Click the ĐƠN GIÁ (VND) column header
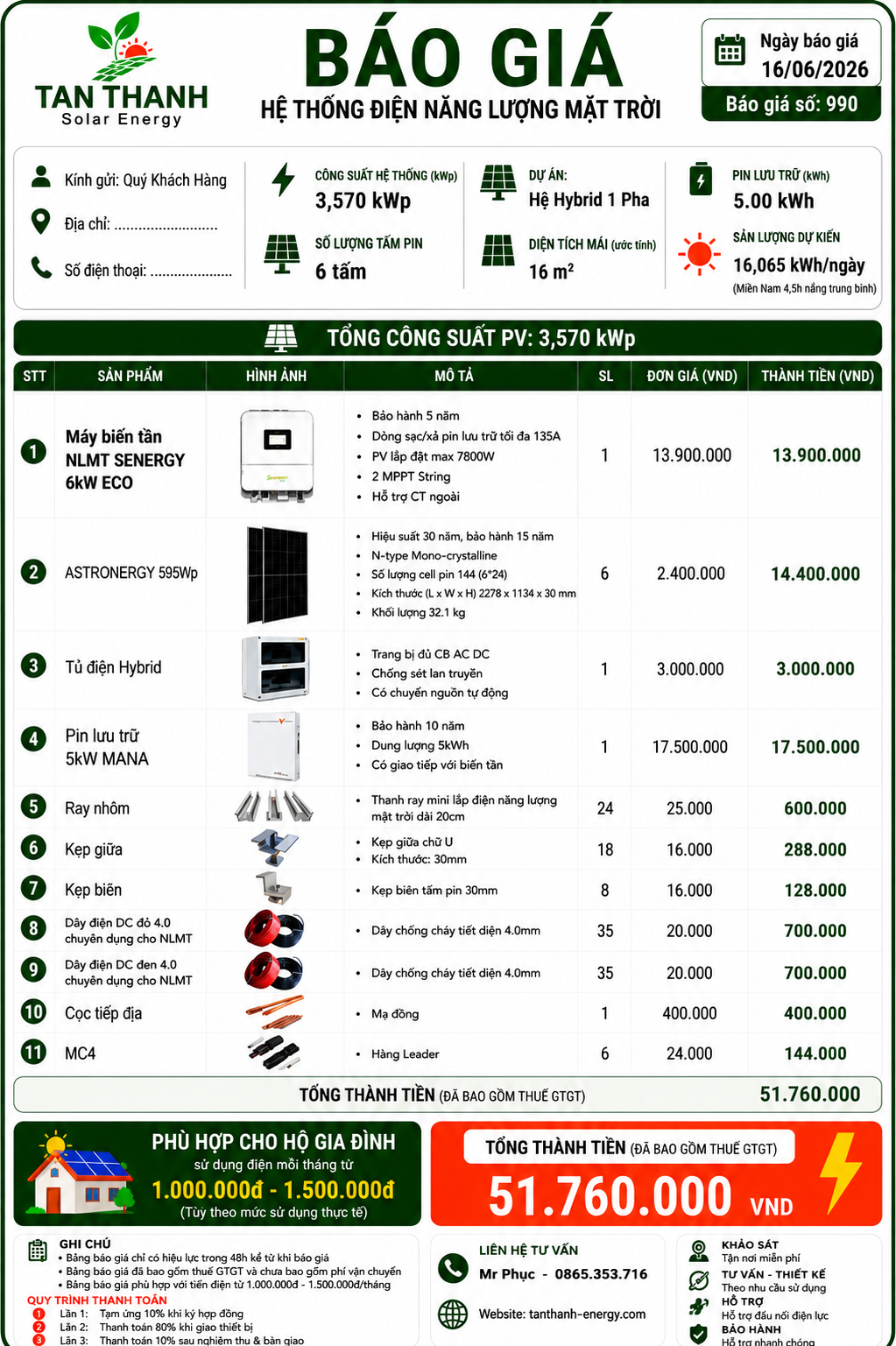This screenshot has height=1346, width=896. point(692,376)
